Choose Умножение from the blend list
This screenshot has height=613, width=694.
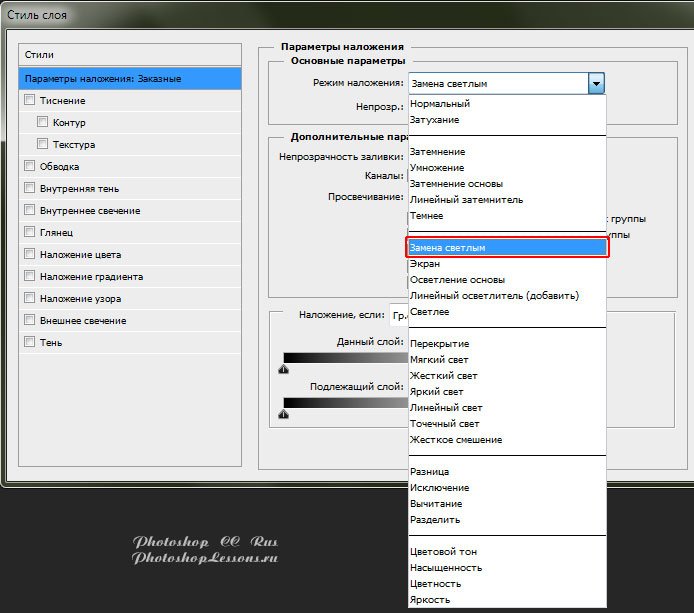[437, 168]
